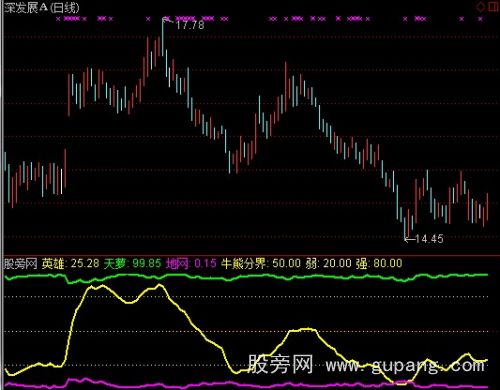500x390 pixels.
Task: Select the 英雄: 25.28 indicator value
Action: pyautogui.click(x=70, y=264)
